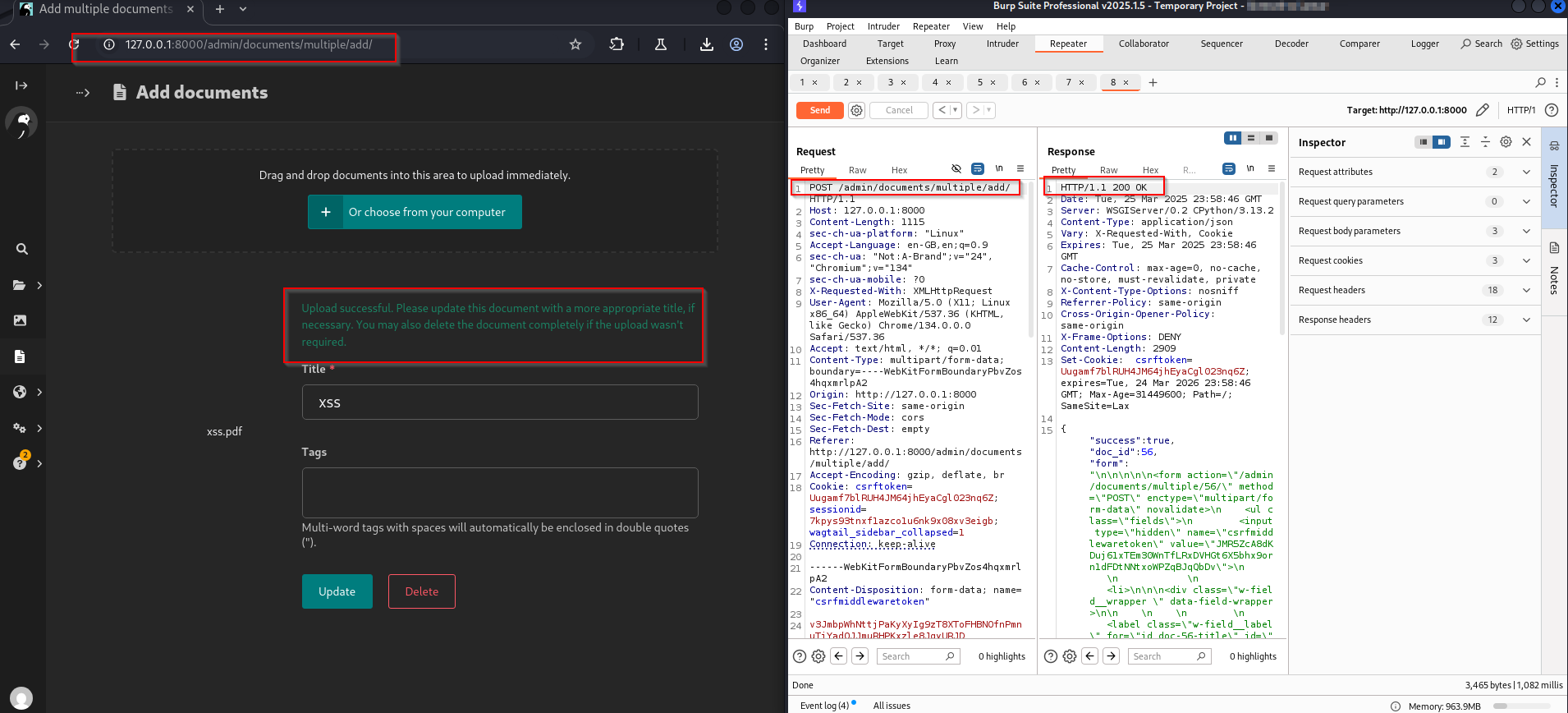
Task: Open the Intruder menu in menu bar
Action: (x=883, y=26)
